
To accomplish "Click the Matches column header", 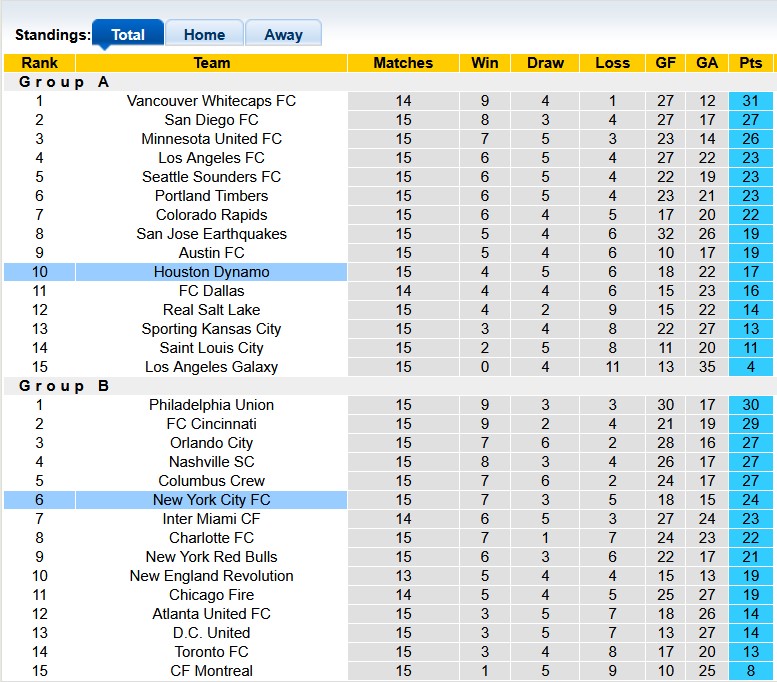I will (x=403, y=63).
